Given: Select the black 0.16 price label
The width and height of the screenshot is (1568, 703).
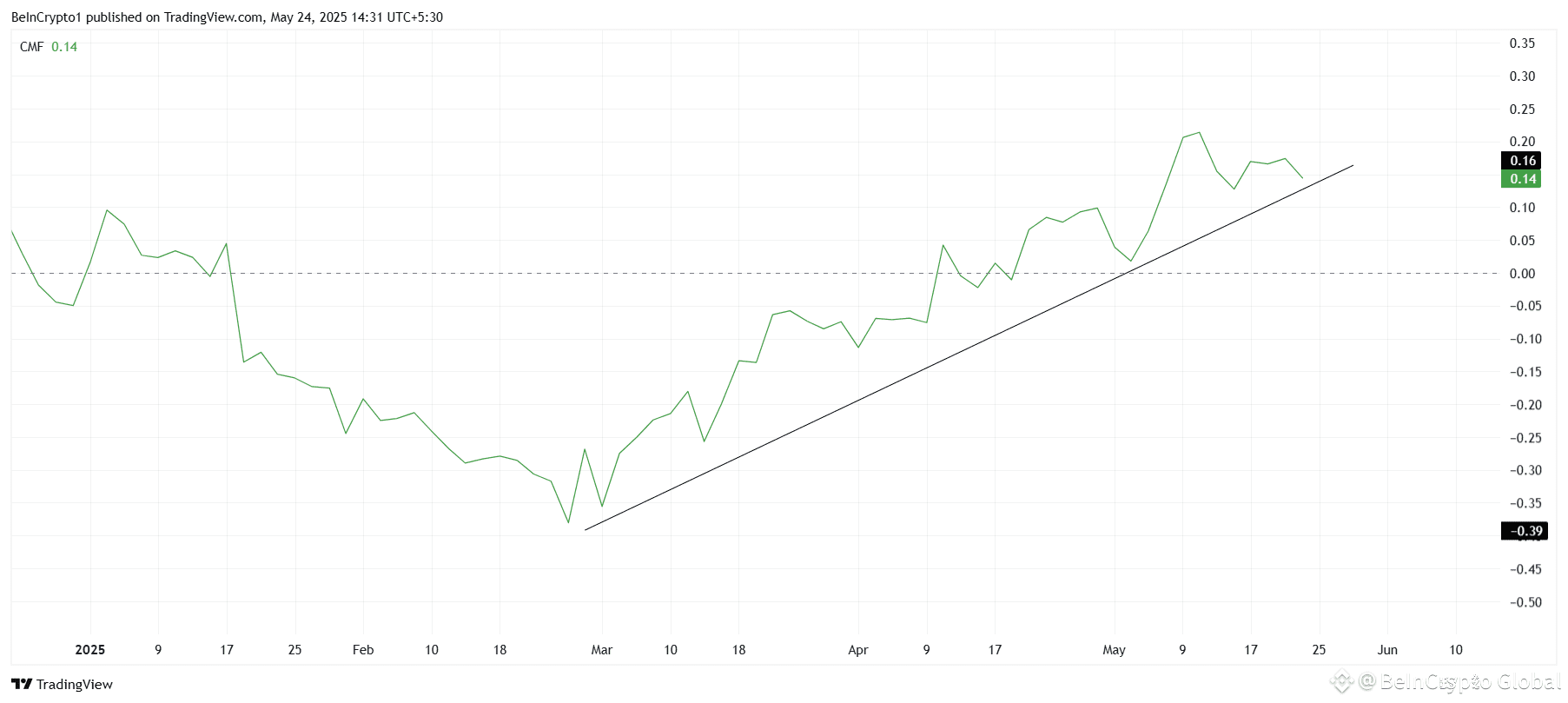Looking at the screenshot, I should 1521,161.
